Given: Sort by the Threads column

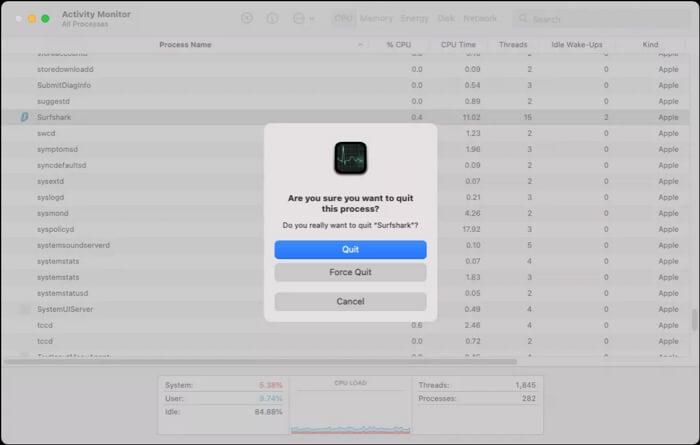Looking at the screenshot, I should pyautogui.click(x=513, y=45).
